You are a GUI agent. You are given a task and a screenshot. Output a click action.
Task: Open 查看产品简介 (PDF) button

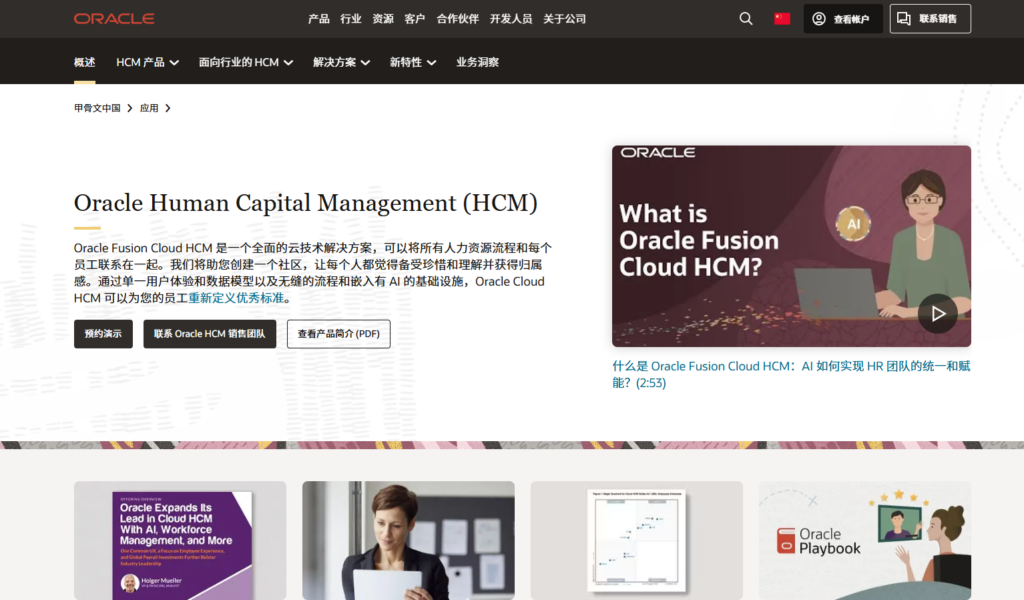(x=338, y=334)
